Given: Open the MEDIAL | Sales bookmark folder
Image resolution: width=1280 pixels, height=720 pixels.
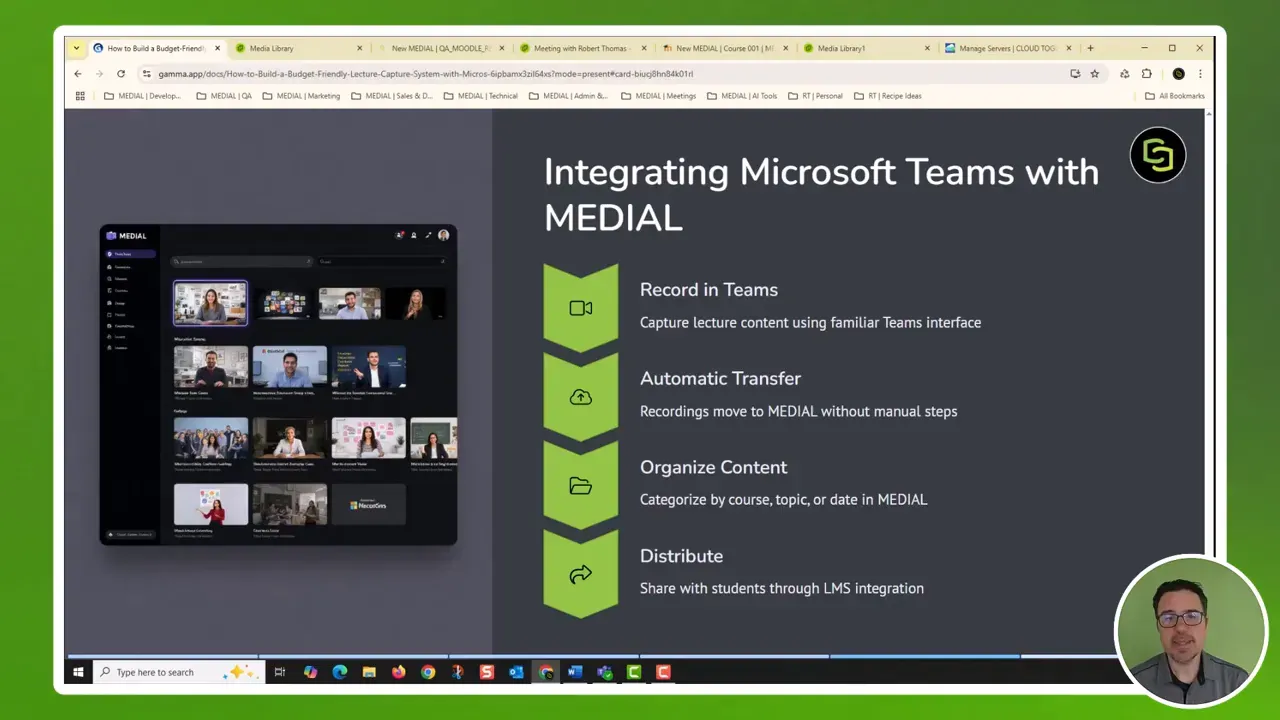Looking at the screenshot, I should [x=391, y=96].
